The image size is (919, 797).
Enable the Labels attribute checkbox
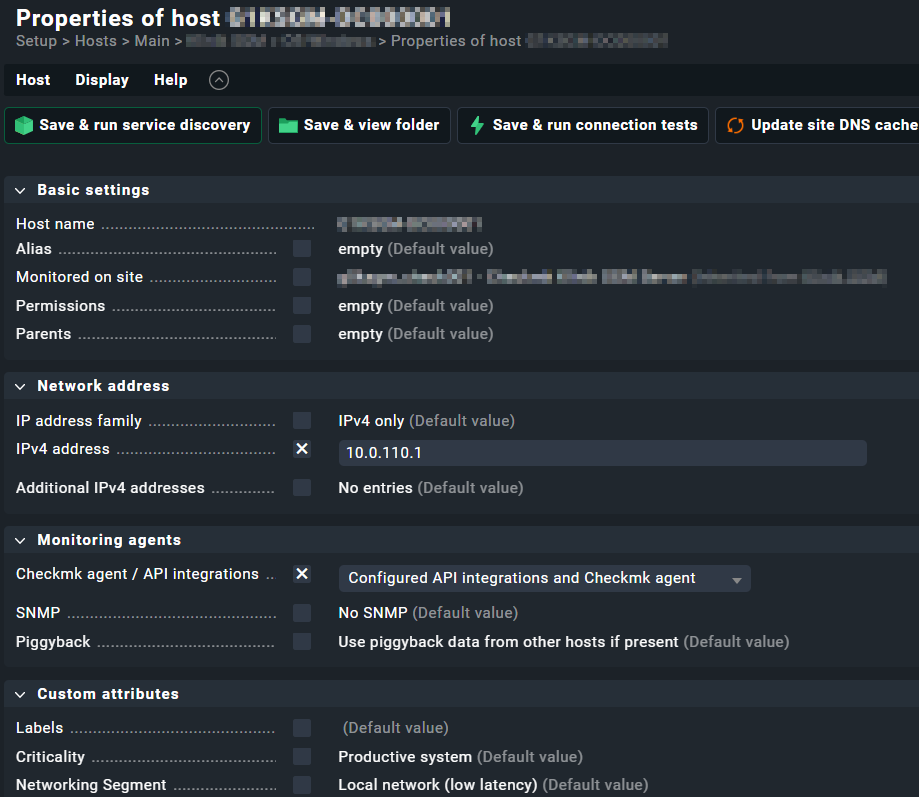tap(302, 728)
